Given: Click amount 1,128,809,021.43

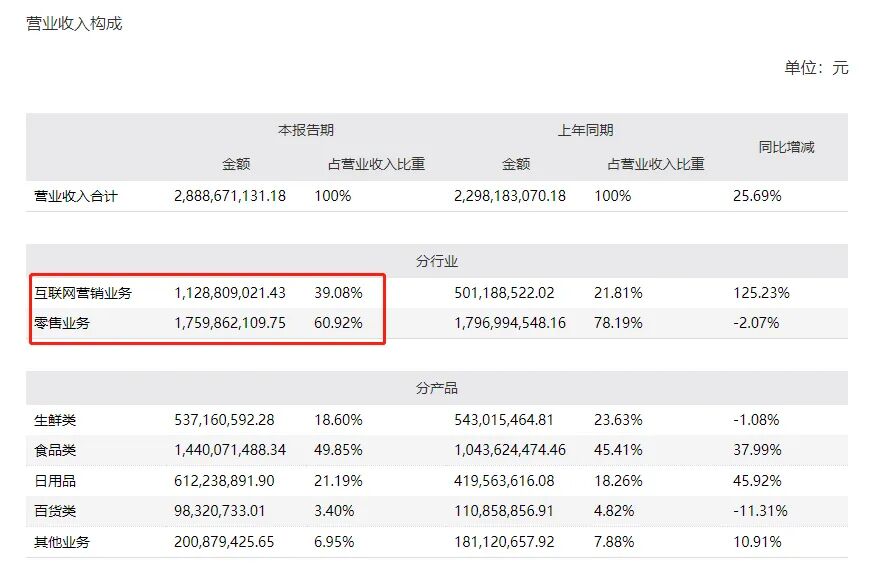Looking at the screenshot, I should point(230,293).
